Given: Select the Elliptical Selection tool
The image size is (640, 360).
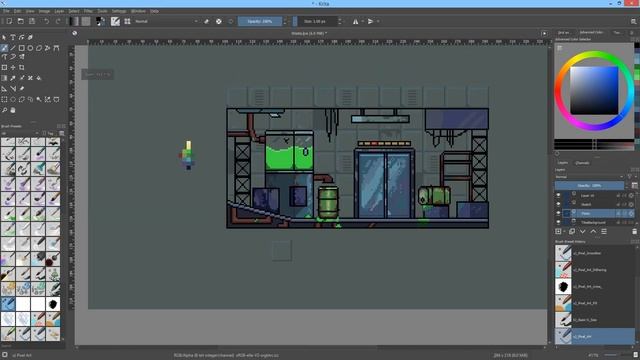Looking at the screenshot, I should click(13, 99).
